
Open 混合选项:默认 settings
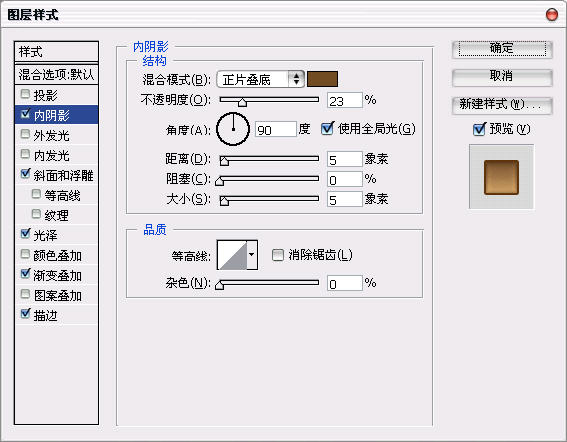click(56, 75)
